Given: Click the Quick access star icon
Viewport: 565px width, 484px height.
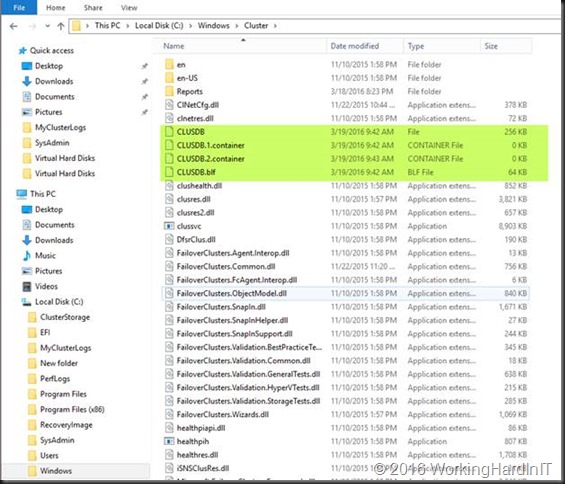Looking at the screenshot, I should coord(22,50).
